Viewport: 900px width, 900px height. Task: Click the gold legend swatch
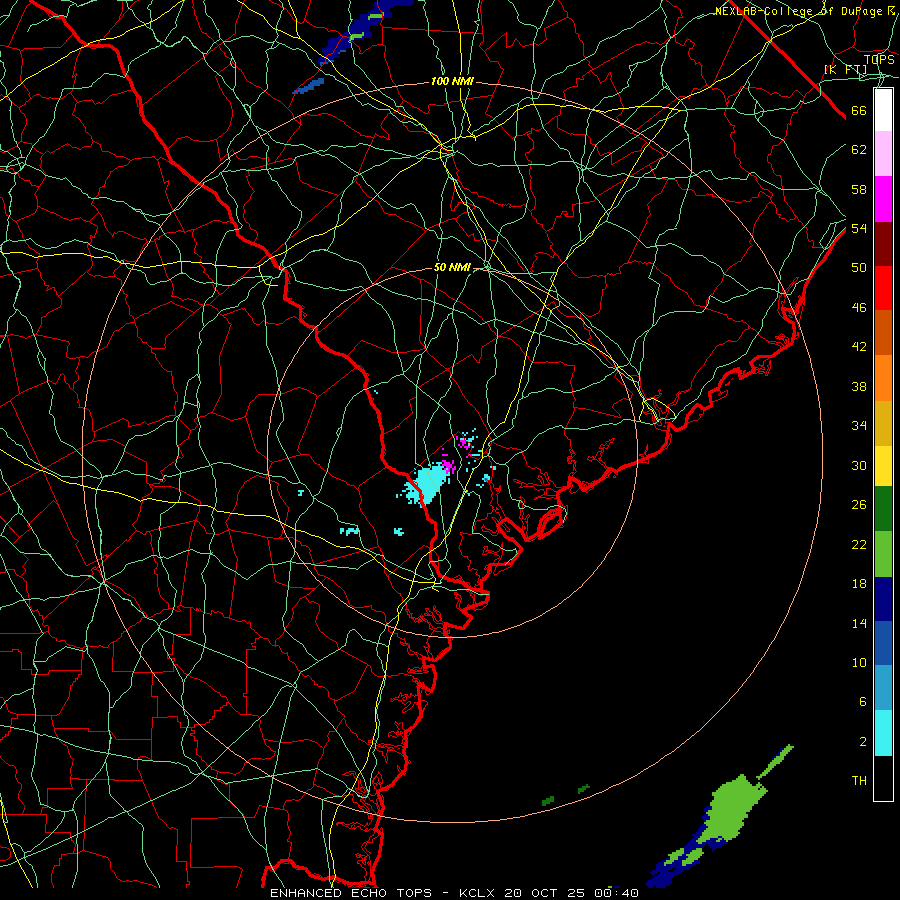pos(883,423)
